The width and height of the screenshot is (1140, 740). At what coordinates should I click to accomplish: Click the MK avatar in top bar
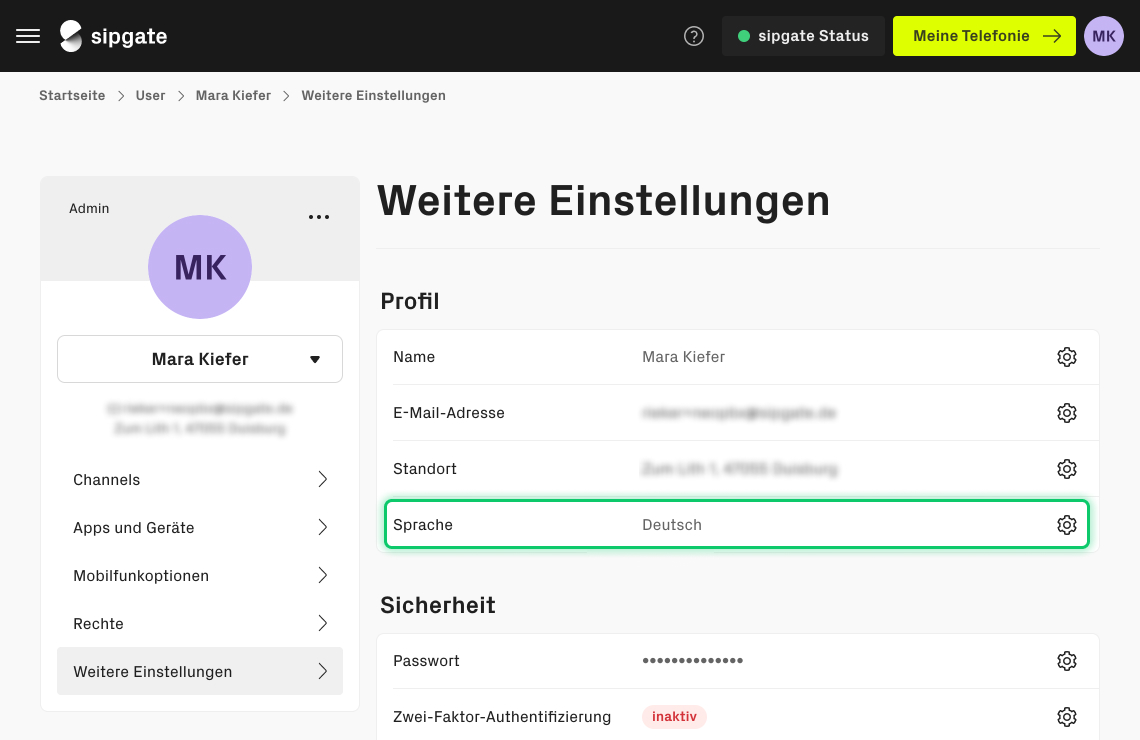[1103, 36]
